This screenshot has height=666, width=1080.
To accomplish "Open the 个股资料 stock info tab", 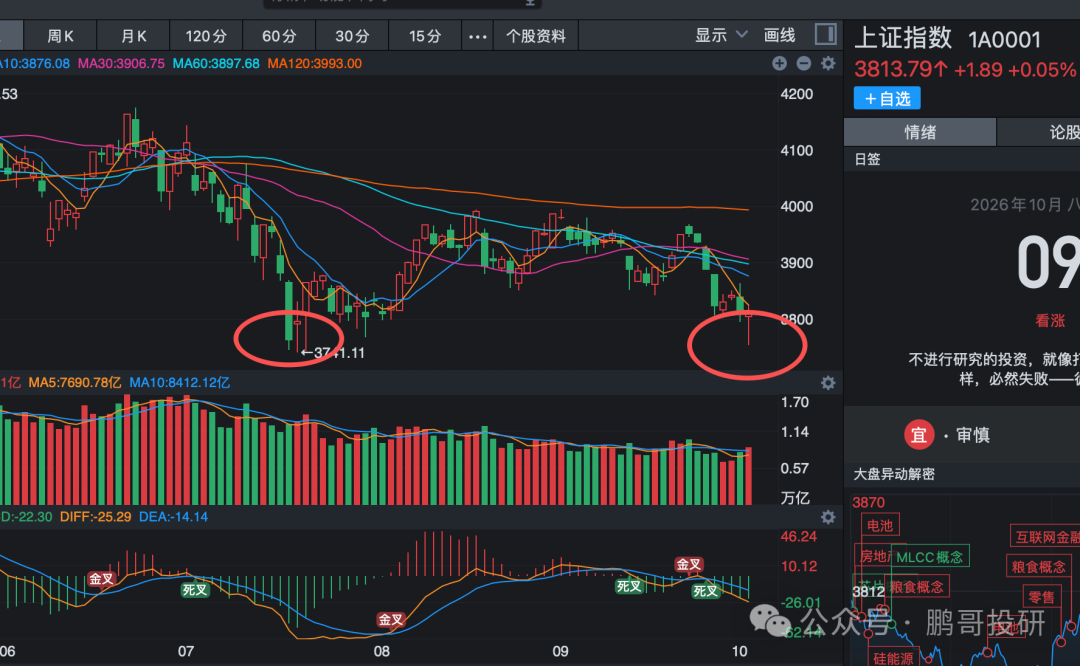I will 536,36.
